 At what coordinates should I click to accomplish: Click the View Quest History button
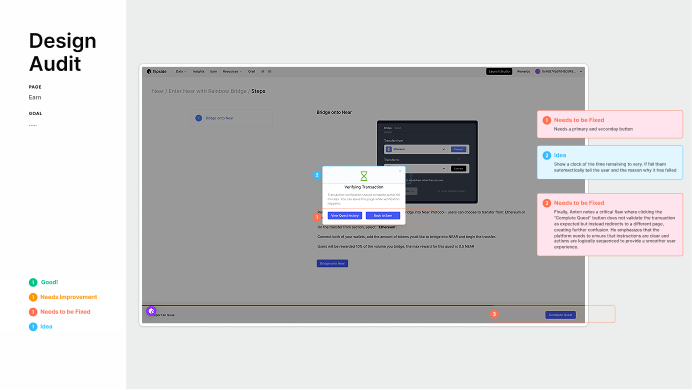(345, 216)
